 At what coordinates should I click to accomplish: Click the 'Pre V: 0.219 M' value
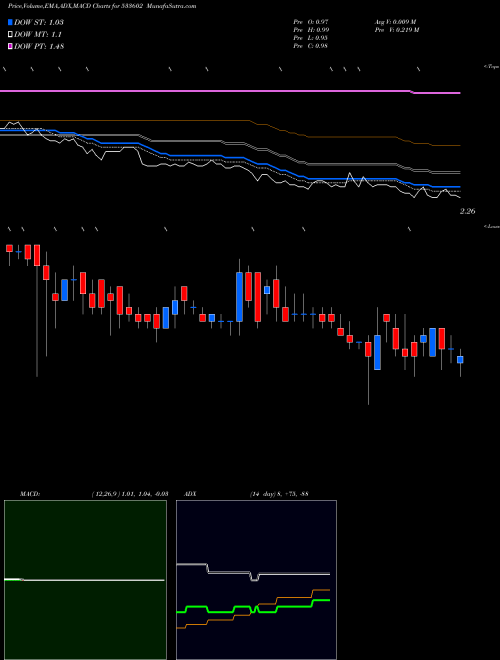click(x=397, y=30)
